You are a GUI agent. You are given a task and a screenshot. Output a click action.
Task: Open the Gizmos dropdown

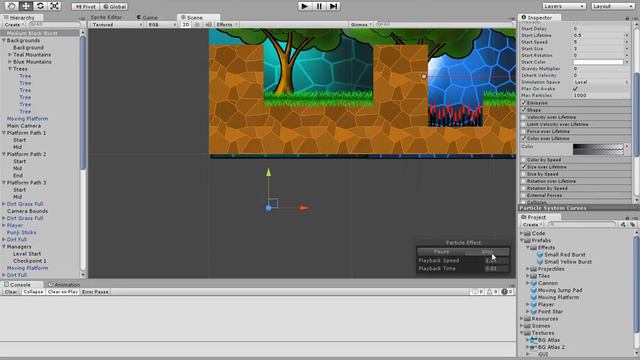[361, 24]
